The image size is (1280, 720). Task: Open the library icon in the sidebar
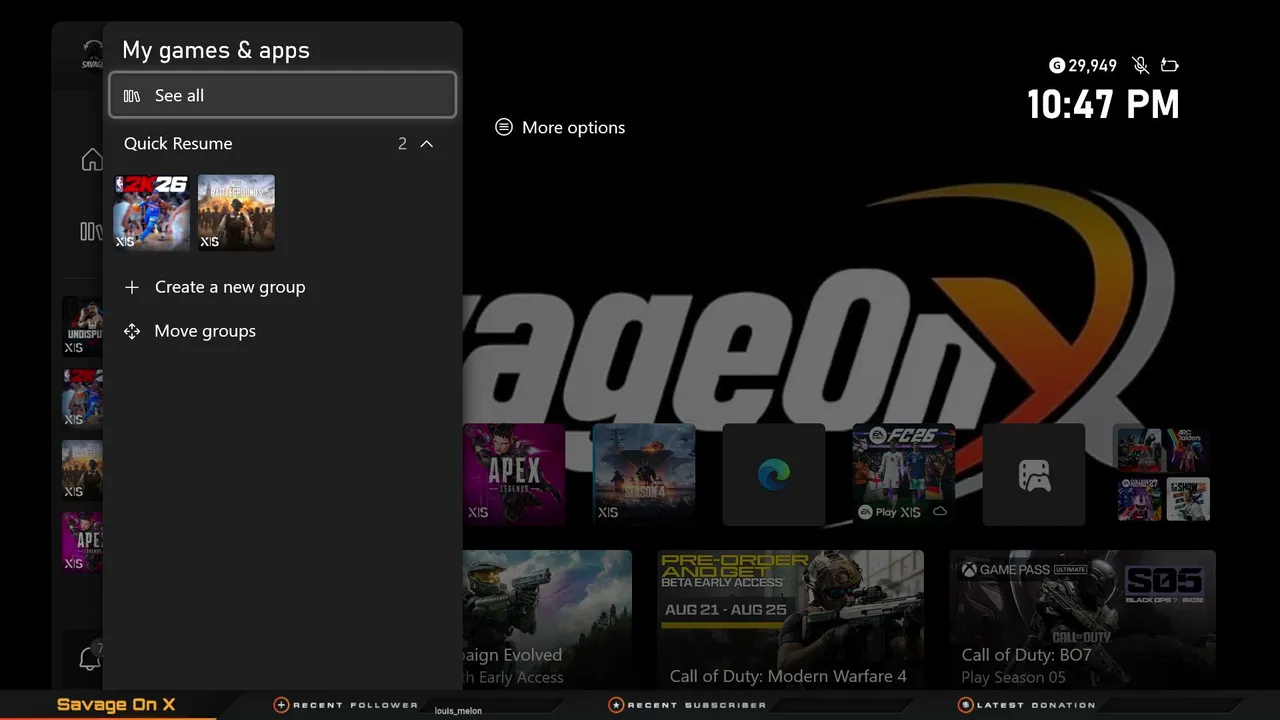point(91,232)
